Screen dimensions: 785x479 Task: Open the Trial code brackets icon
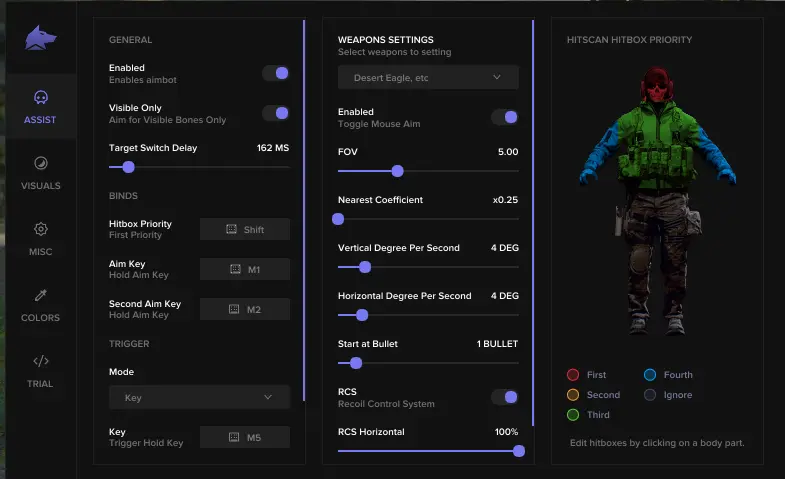41,361
